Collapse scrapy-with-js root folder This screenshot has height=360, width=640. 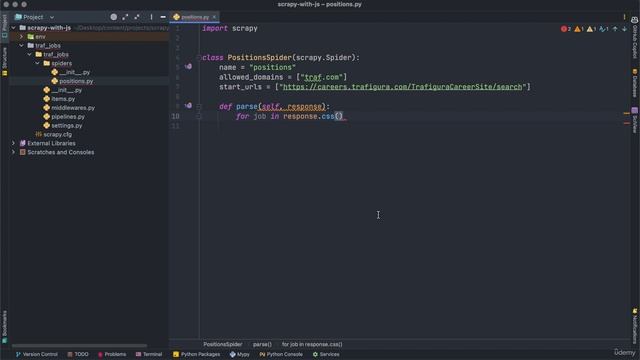13,28
